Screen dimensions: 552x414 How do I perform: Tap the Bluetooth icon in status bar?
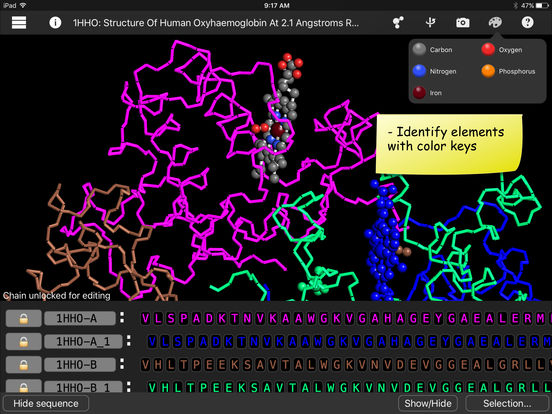tap(515, 5)
